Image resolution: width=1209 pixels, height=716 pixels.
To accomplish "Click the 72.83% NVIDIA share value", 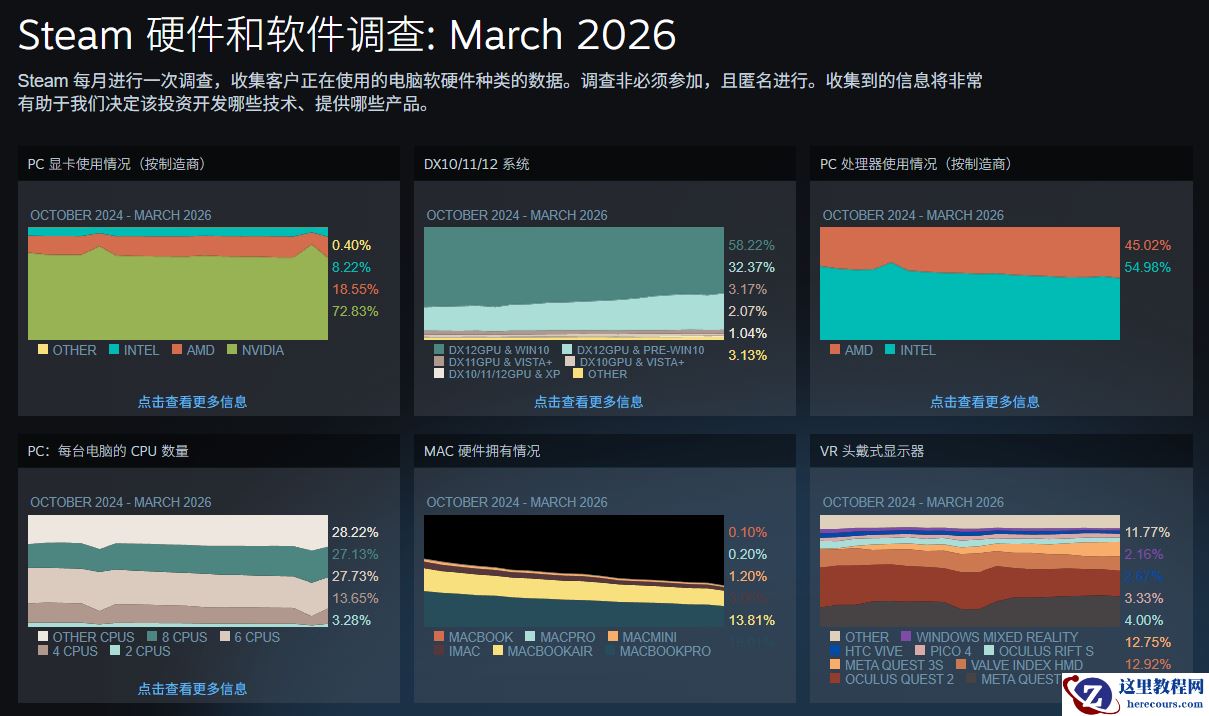I will tap(355, 311).
